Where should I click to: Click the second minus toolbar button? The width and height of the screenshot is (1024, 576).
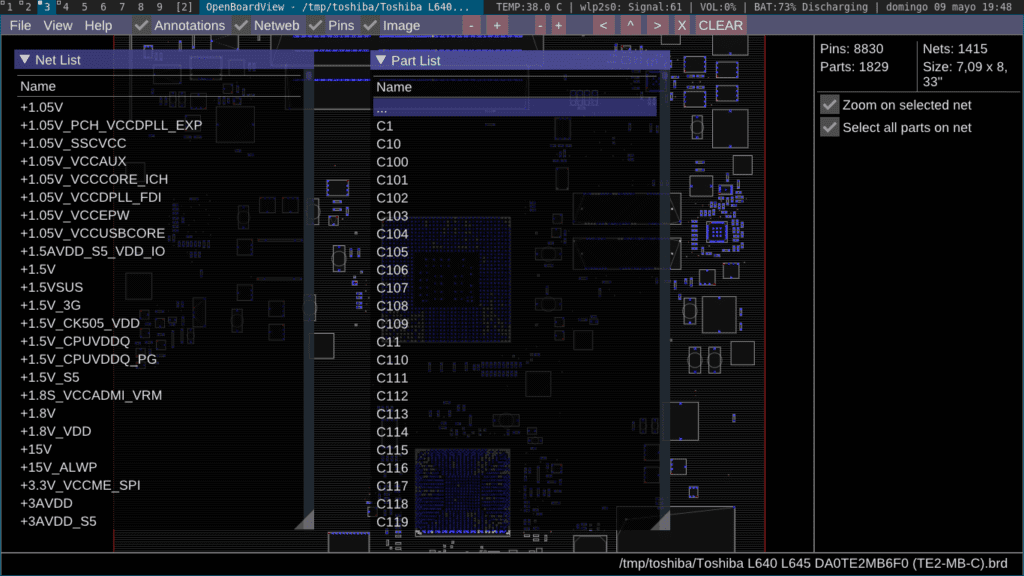click(539, 25)
